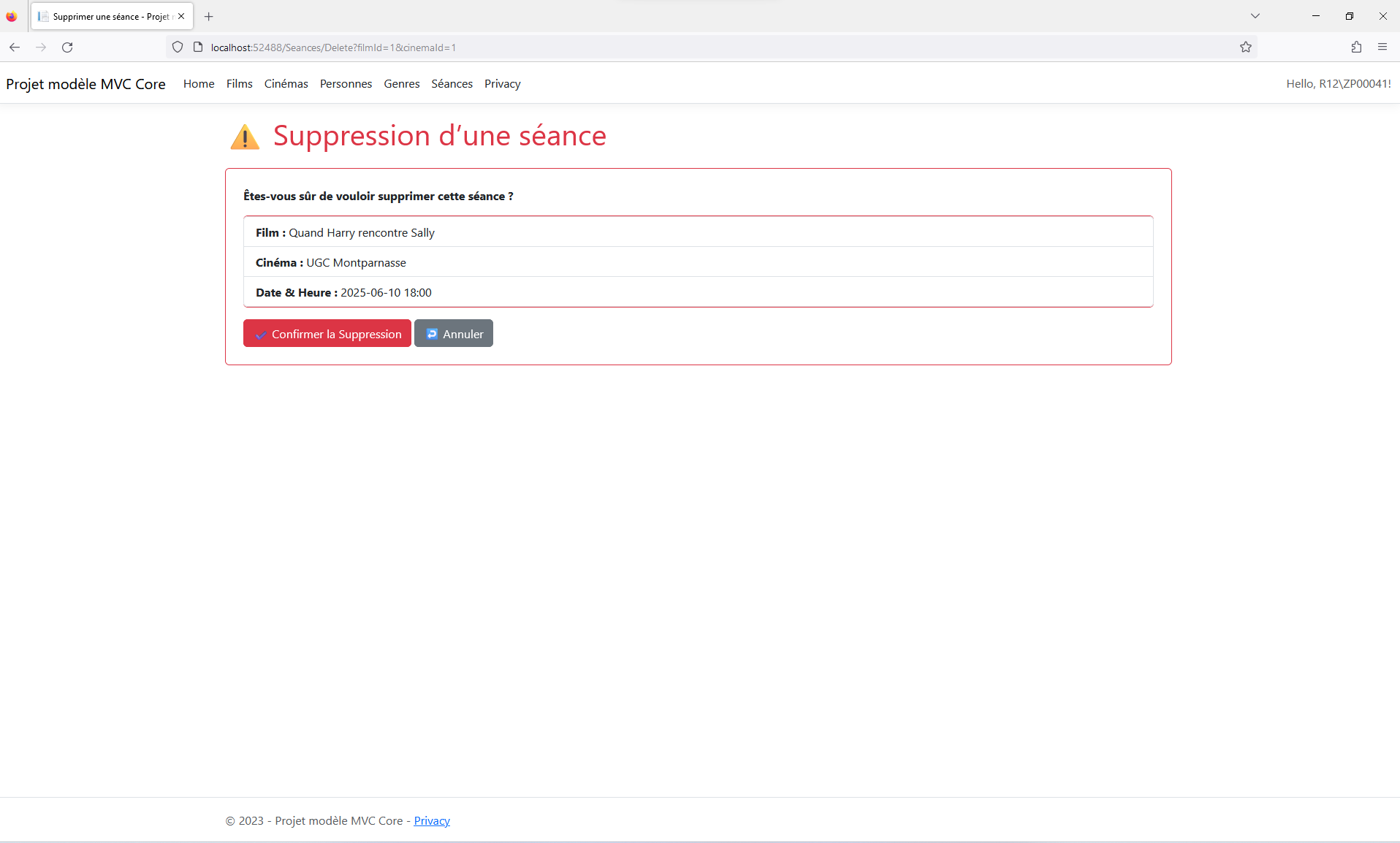
Task: Click the footer Privacy link
Action: [x=432, y=821]
